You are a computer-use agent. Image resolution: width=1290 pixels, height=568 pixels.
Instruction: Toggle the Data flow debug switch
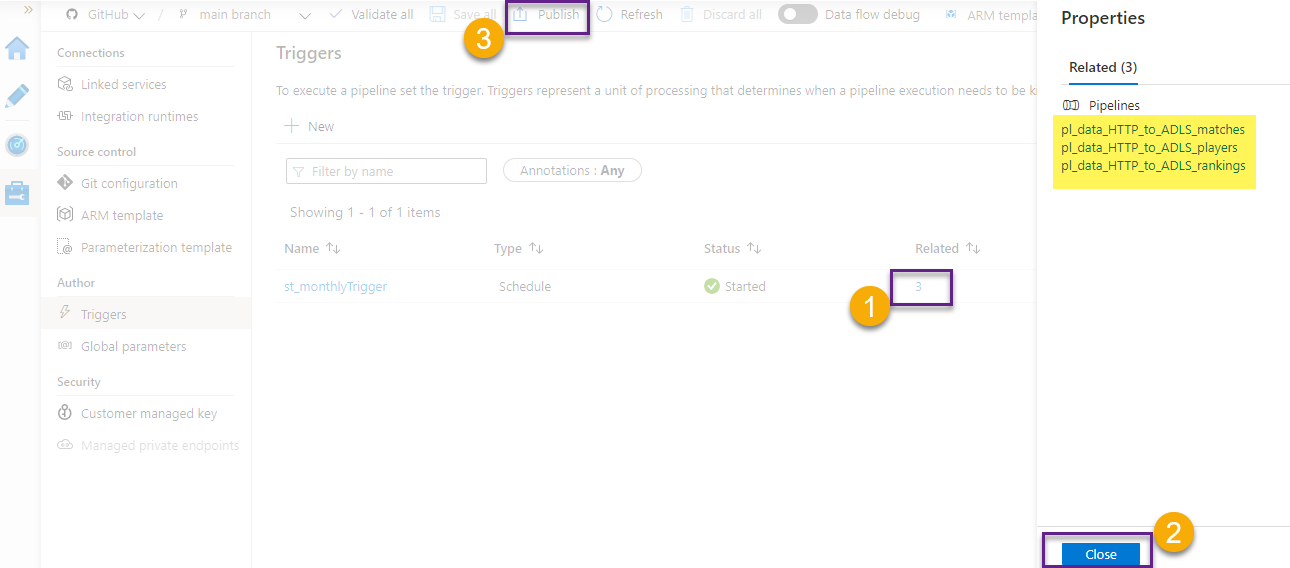pos(797,15)
